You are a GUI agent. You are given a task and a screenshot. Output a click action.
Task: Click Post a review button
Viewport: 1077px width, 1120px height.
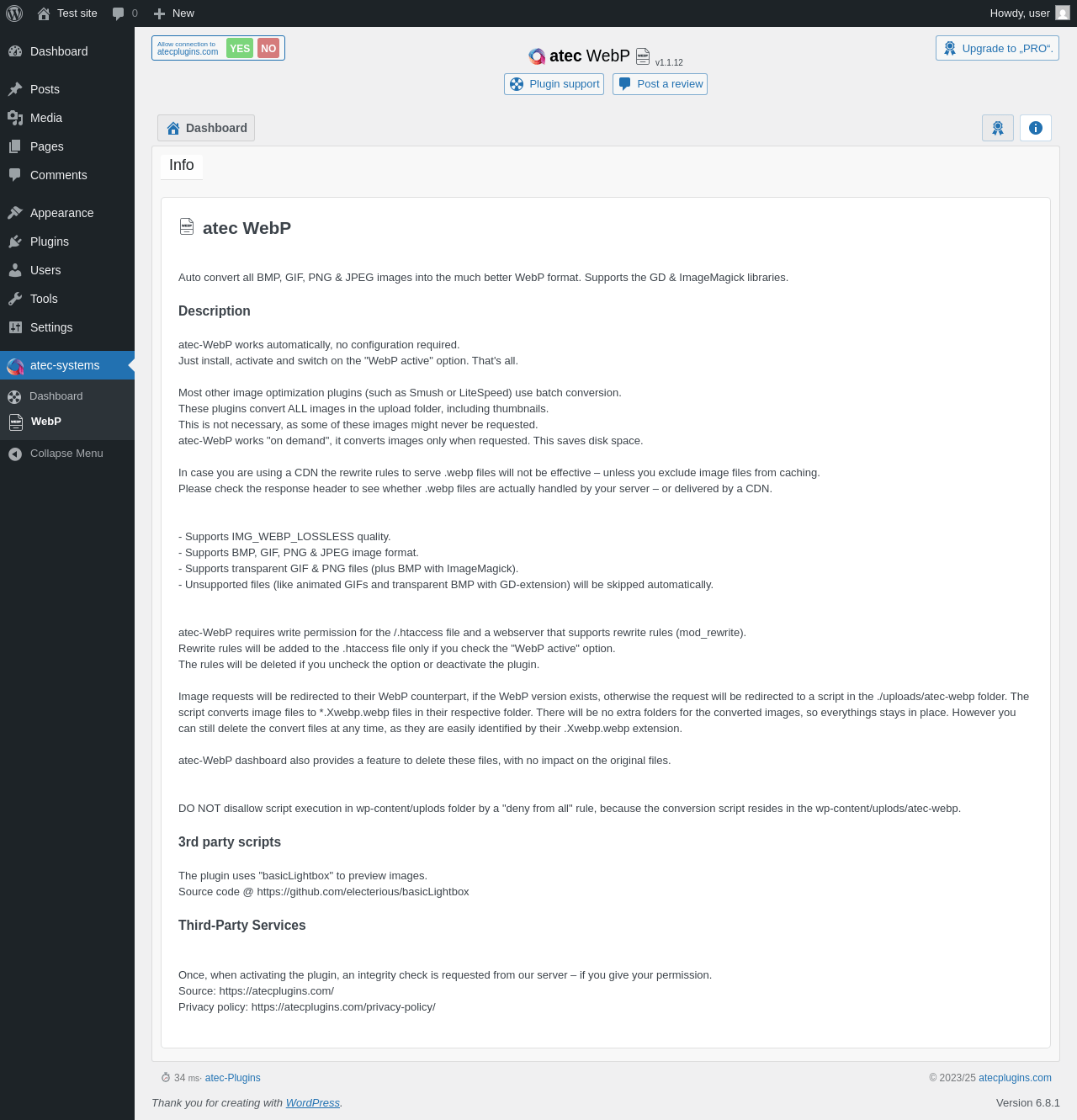(x=661, y=84)
